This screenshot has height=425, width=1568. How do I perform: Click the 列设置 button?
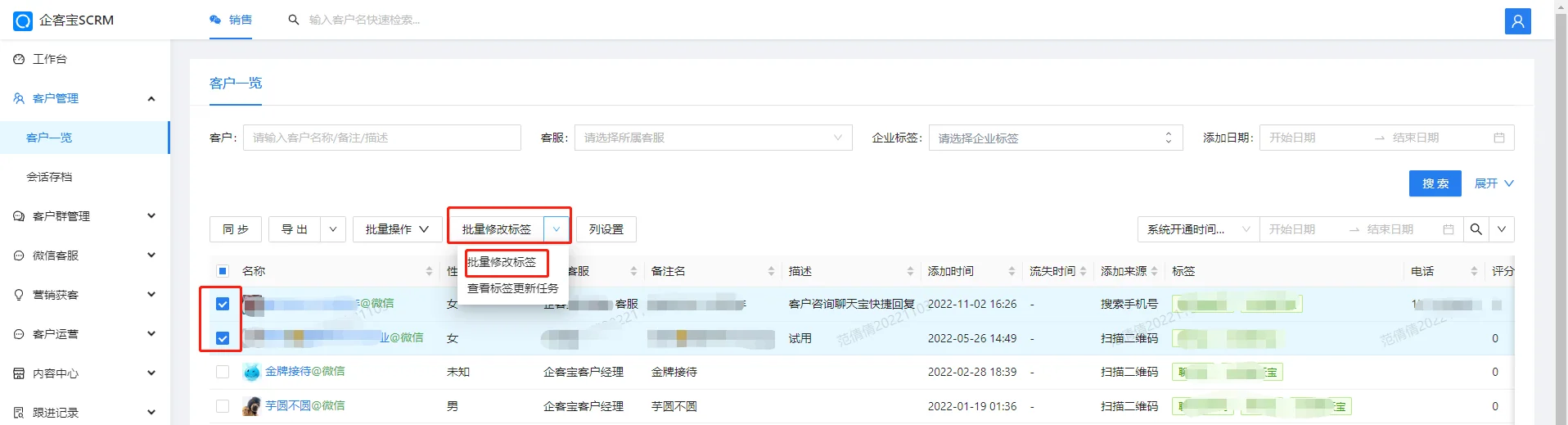pyautogui.click(x=606, y=229)
